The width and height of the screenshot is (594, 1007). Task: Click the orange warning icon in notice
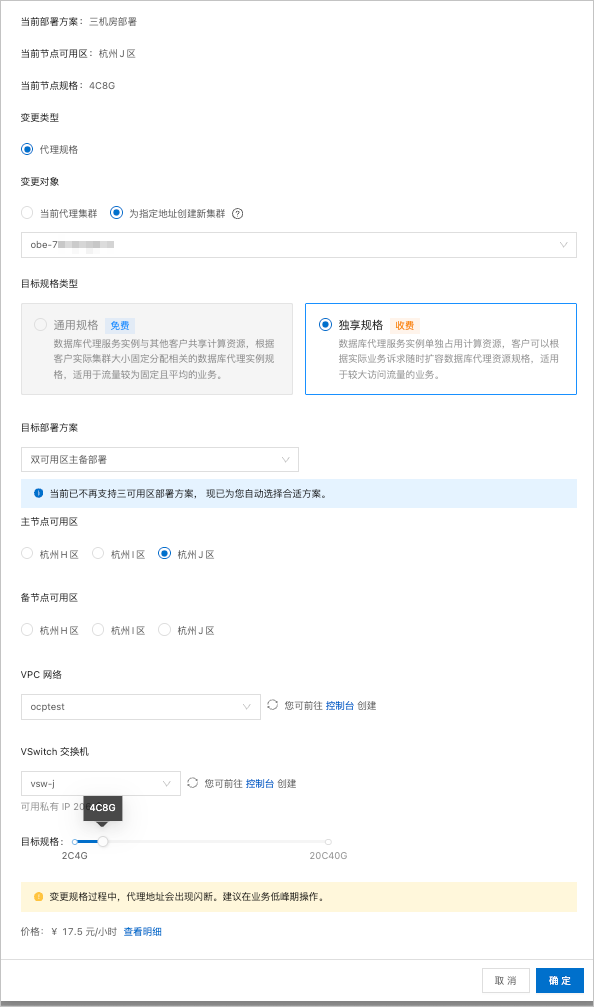[39, 897]
